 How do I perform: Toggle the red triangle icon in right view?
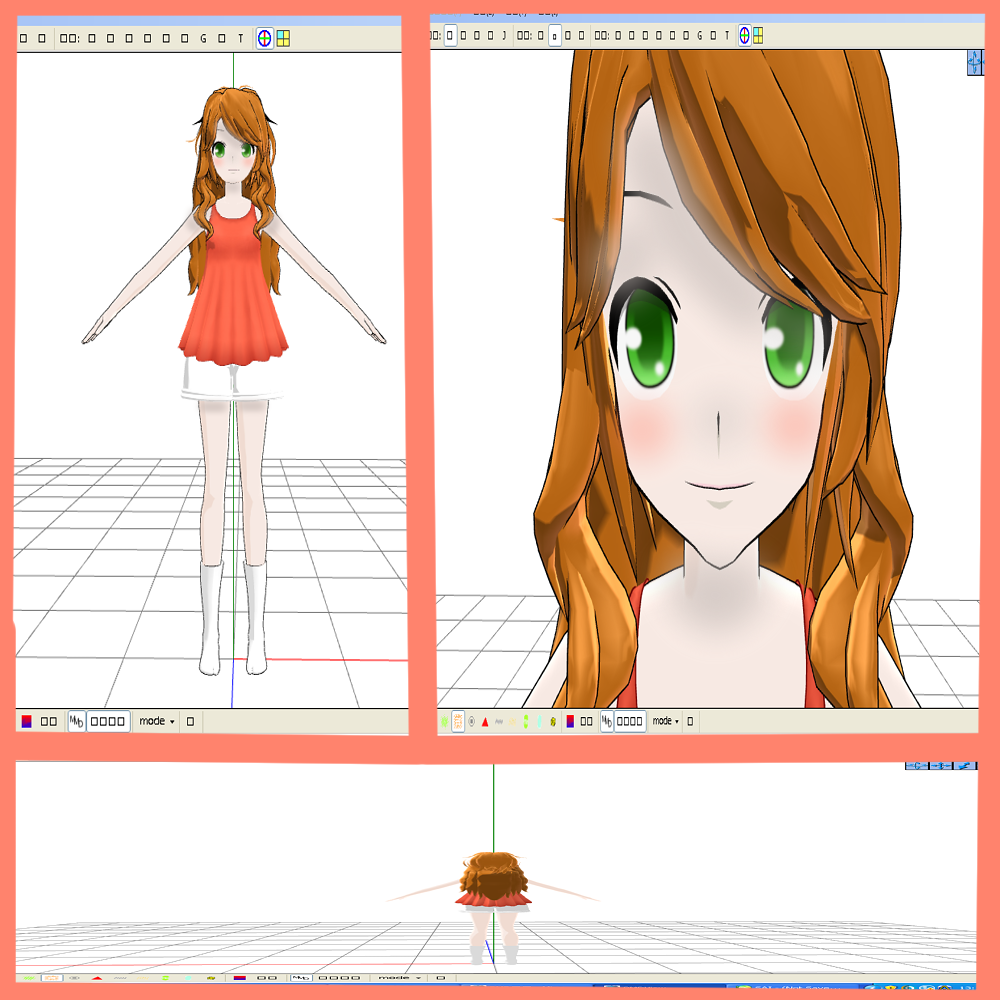[x=485, y=722]
